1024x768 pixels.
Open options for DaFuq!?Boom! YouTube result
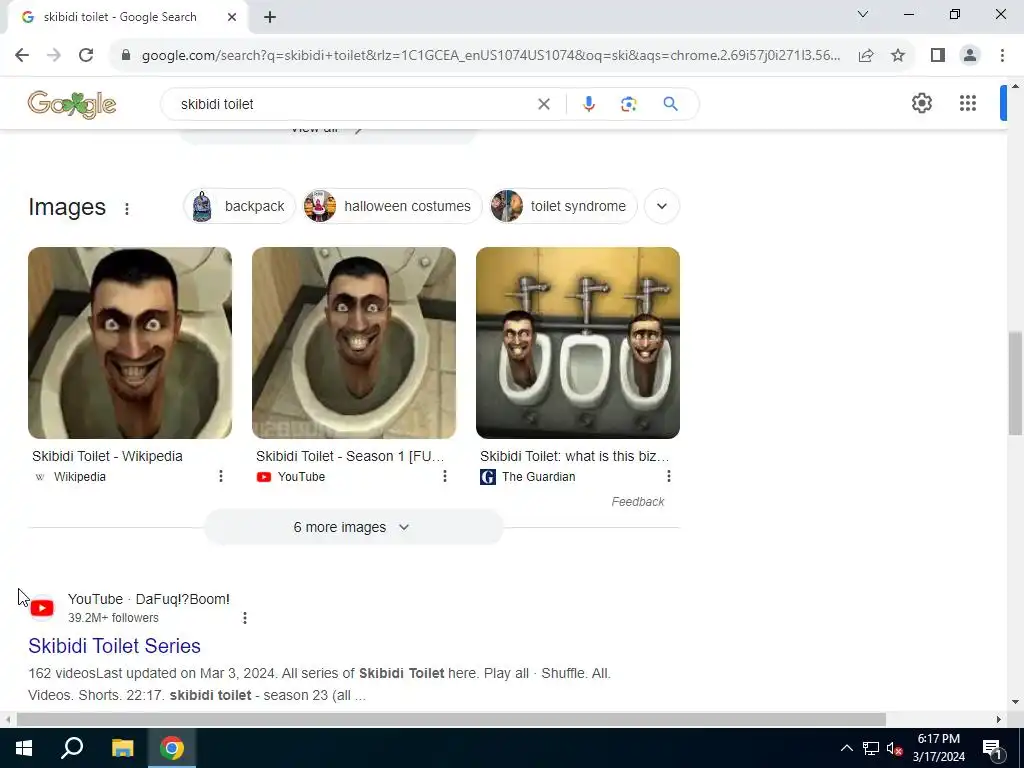[245, 618]
